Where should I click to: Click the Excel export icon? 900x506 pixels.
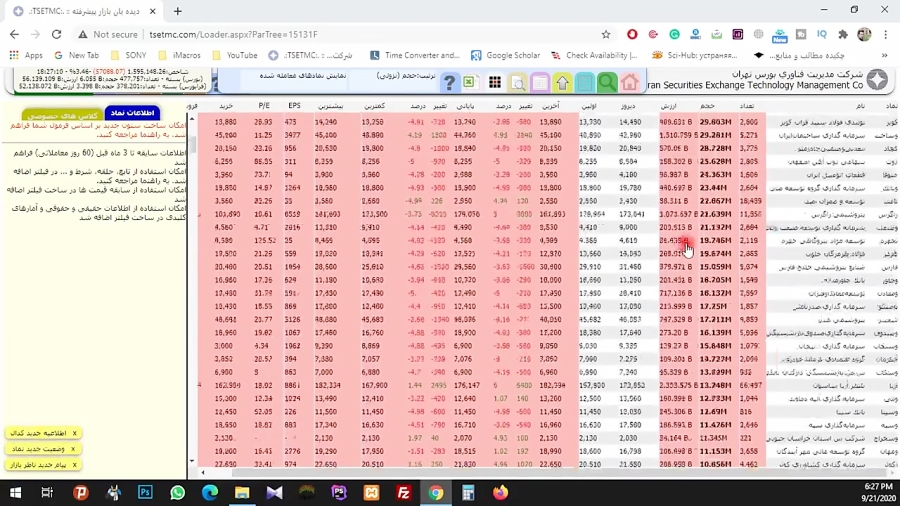point(469,83)
